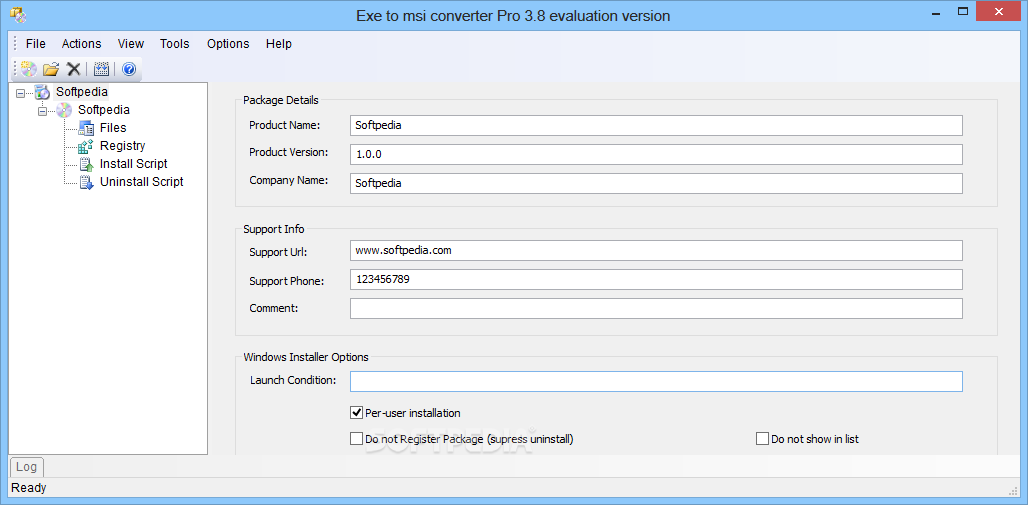Click the black X delete toolbar icon

[x=74, y=69]
